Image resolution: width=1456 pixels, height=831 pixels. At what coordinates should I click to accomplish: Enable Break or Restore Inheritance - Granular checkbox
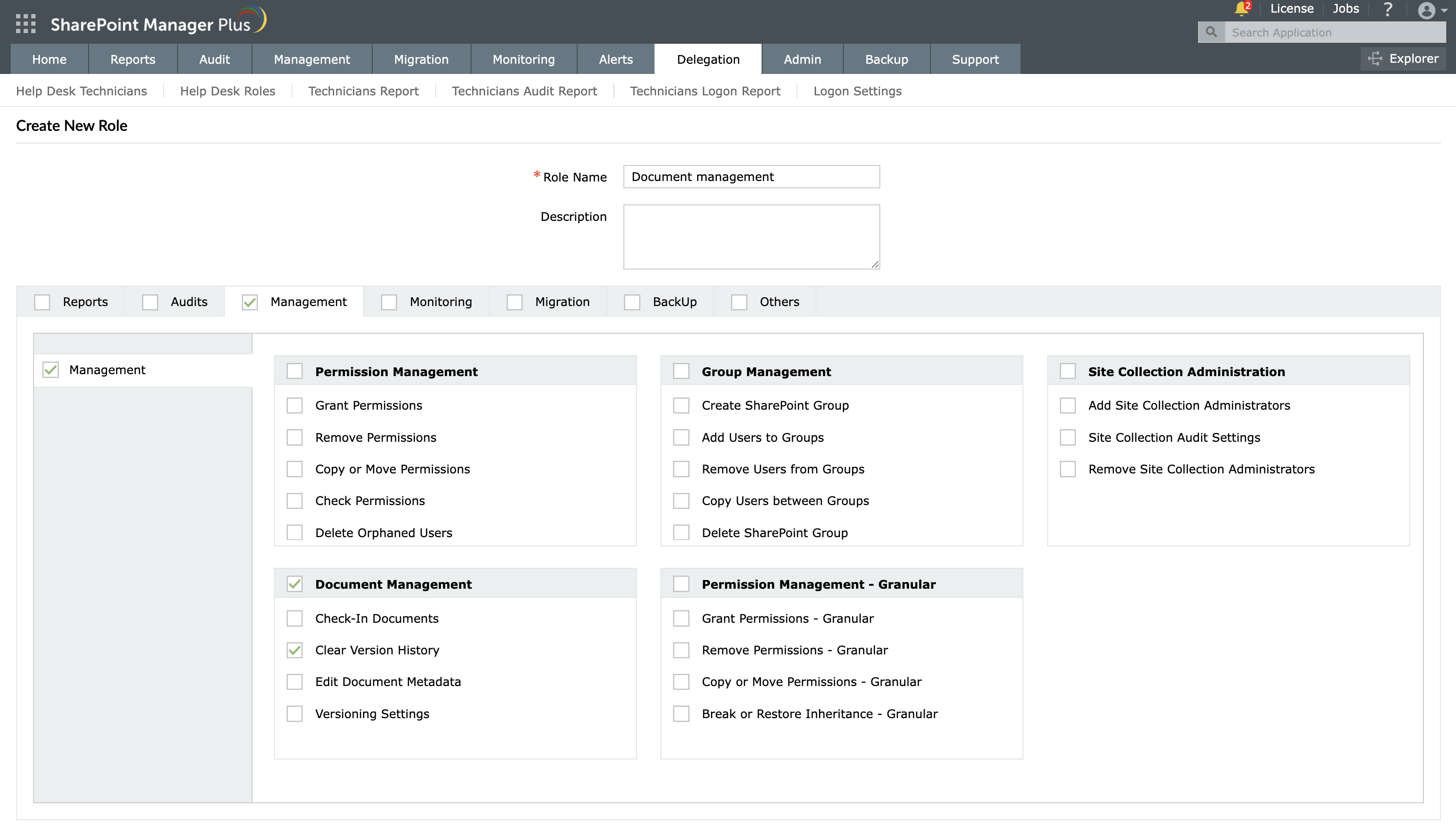point(681,714)
